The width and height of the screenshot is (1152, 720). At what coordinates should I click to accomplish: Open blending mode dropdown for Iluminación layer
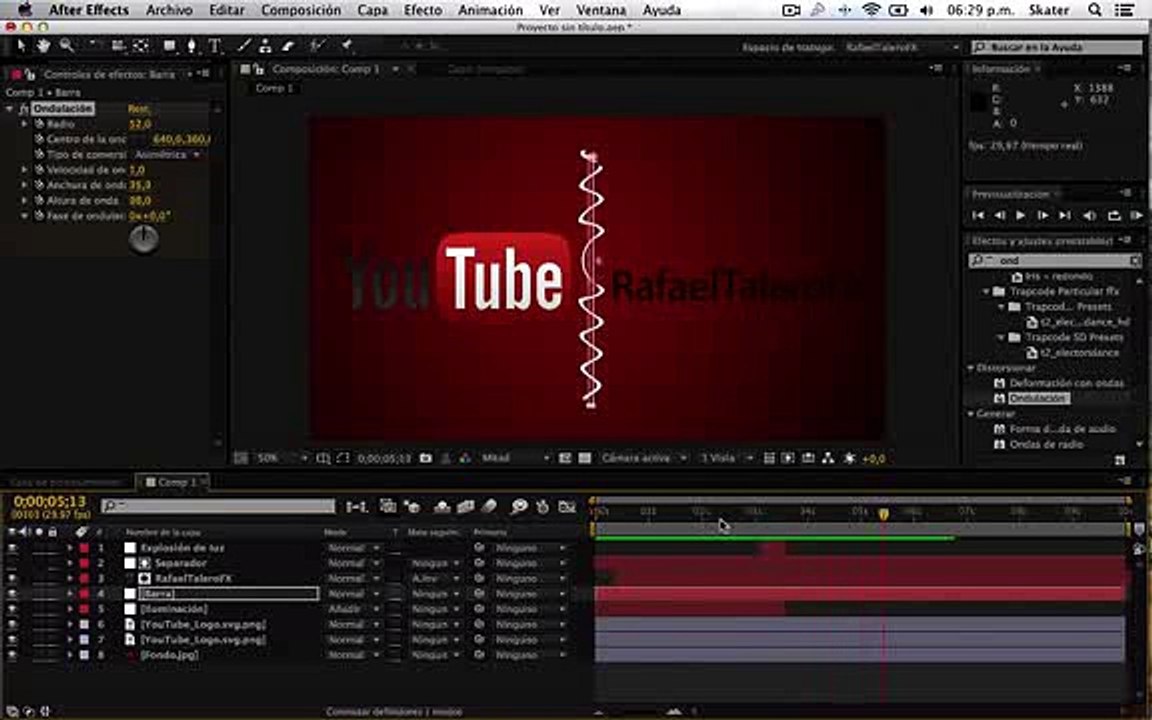354,609
